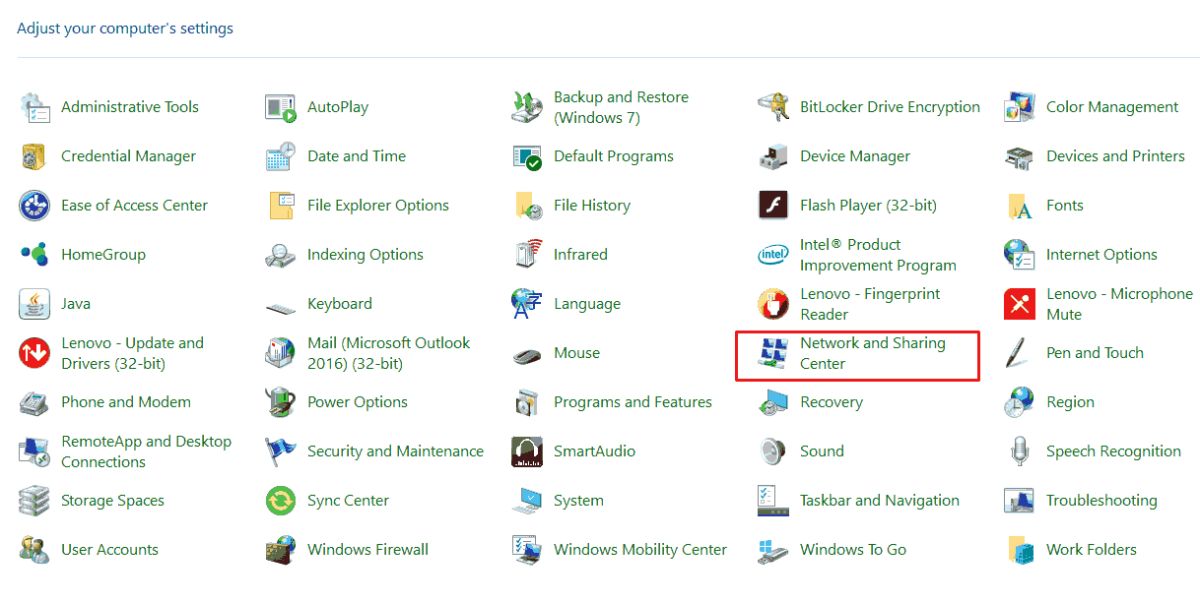Click the Windows Firewall icon
Screen dimensions: 1200x601
[x=281, y=550]
